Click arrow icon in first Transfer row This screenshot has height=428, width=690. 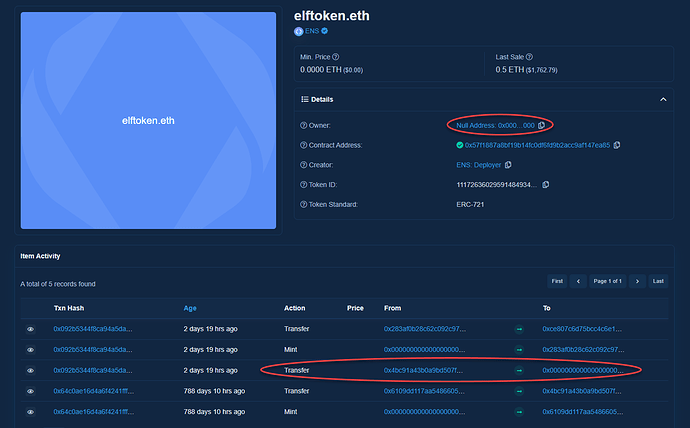519,329
